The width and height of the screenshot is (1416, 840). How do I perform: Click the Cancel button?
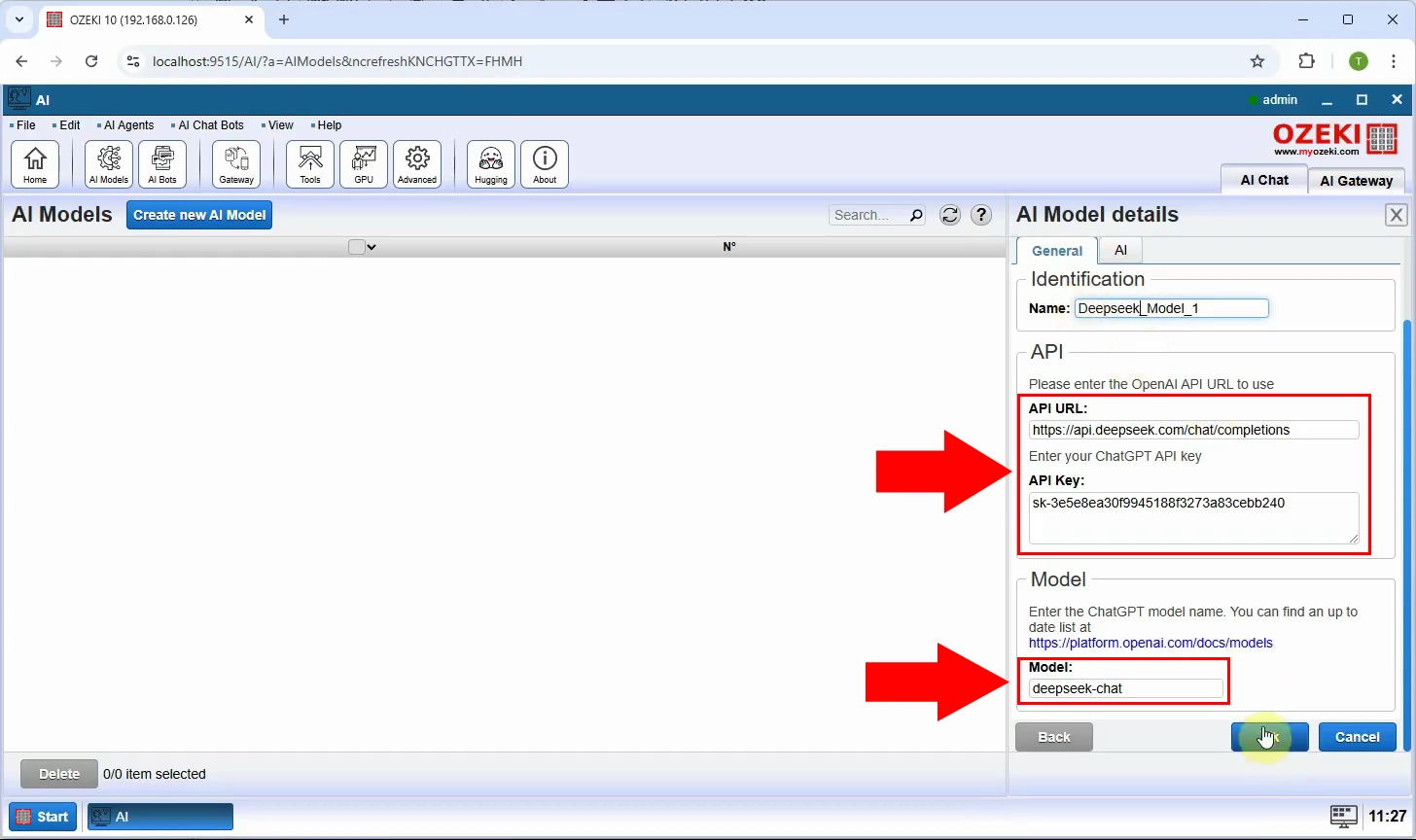[x=1358, y=737]
